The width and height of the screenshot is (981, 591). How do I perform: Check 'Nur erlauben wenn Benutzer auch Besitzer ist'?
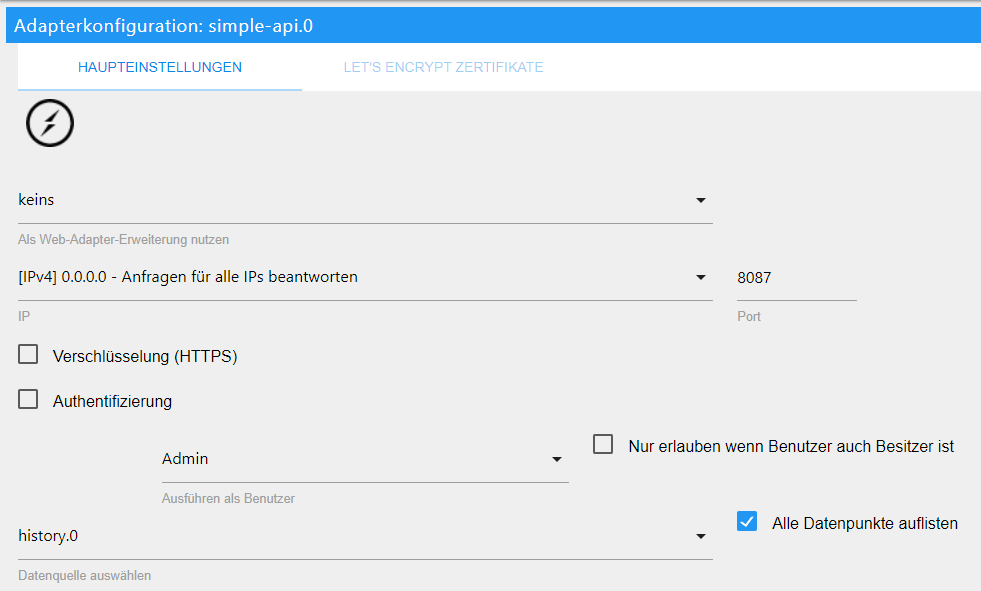click(x=603, y=445)
